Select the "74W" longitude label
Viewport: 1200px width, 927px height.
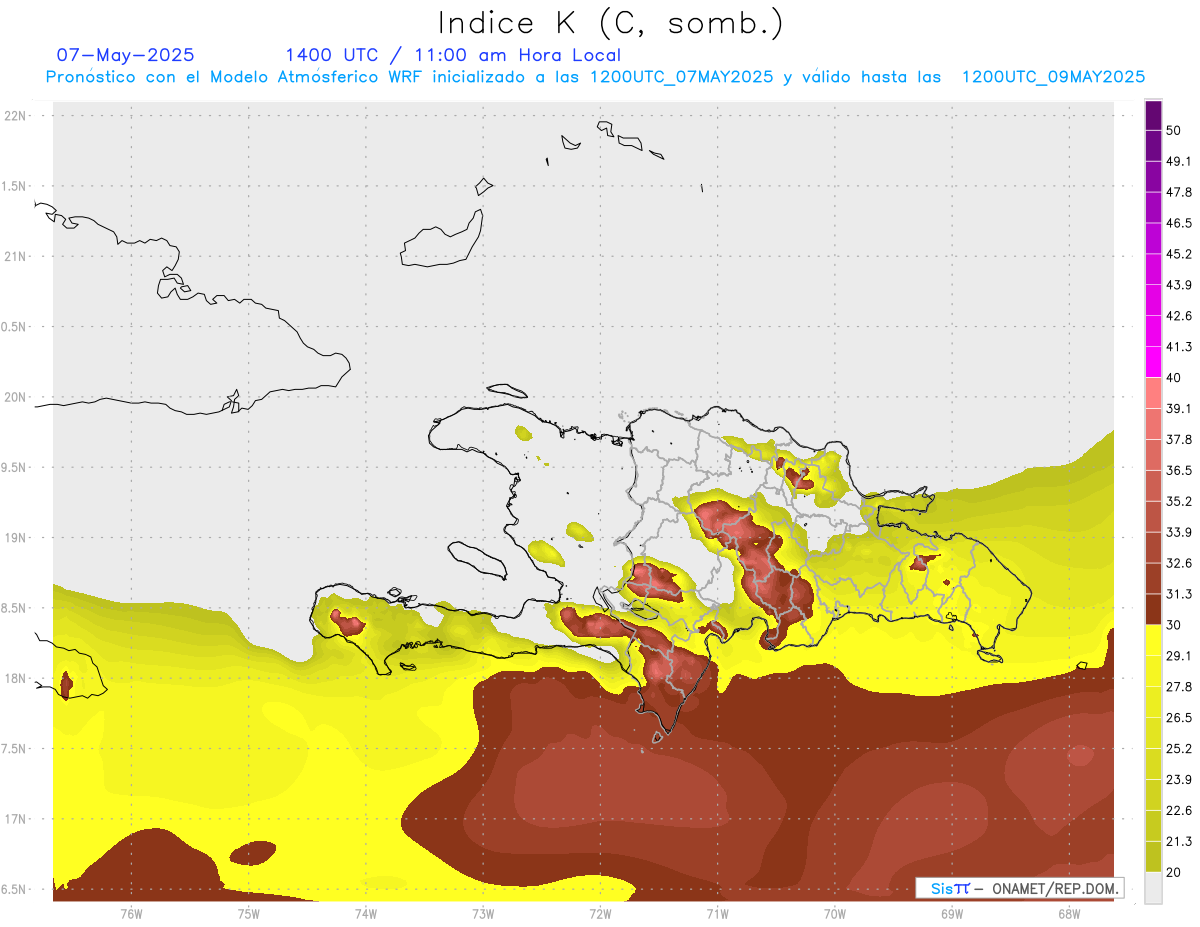(x=366, y=914)
